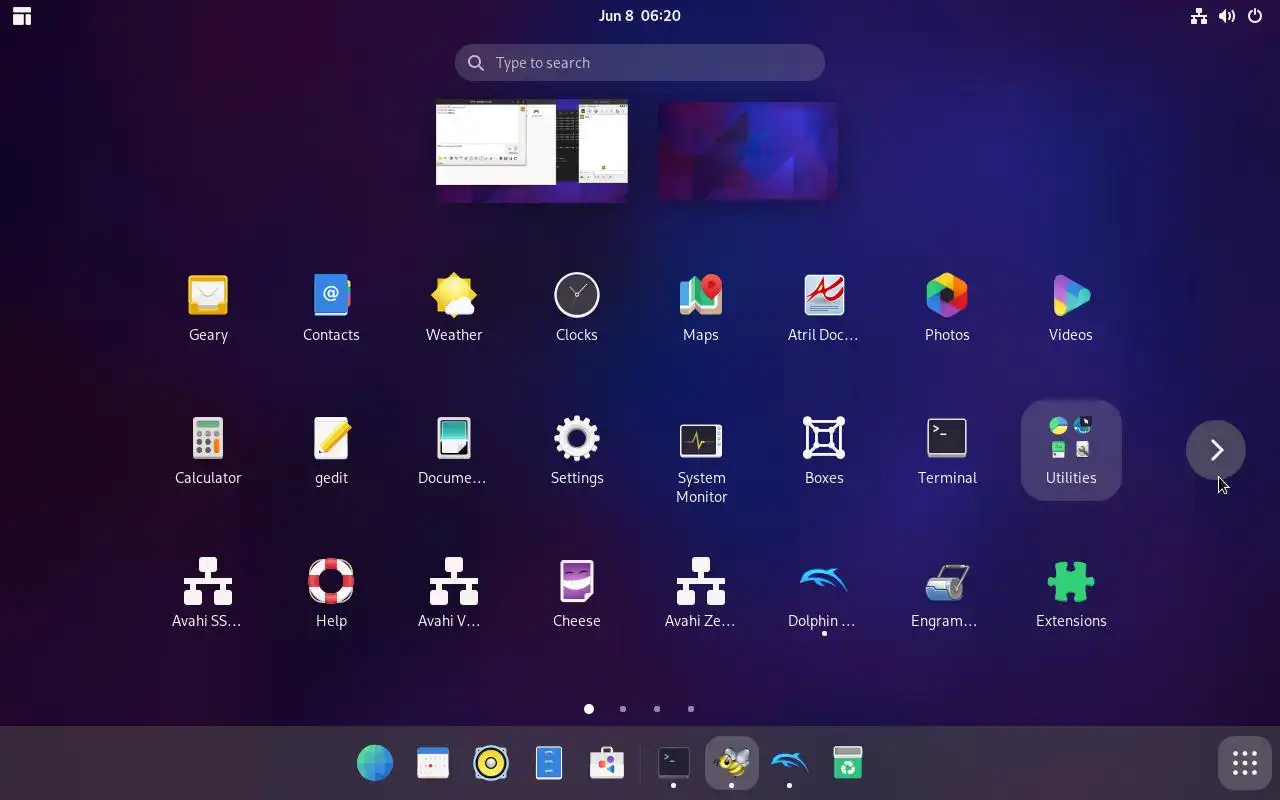This screenshot has height=800, width=1280.
Task: Launch Dolphin Emulator from app grid
Action: 824,594
